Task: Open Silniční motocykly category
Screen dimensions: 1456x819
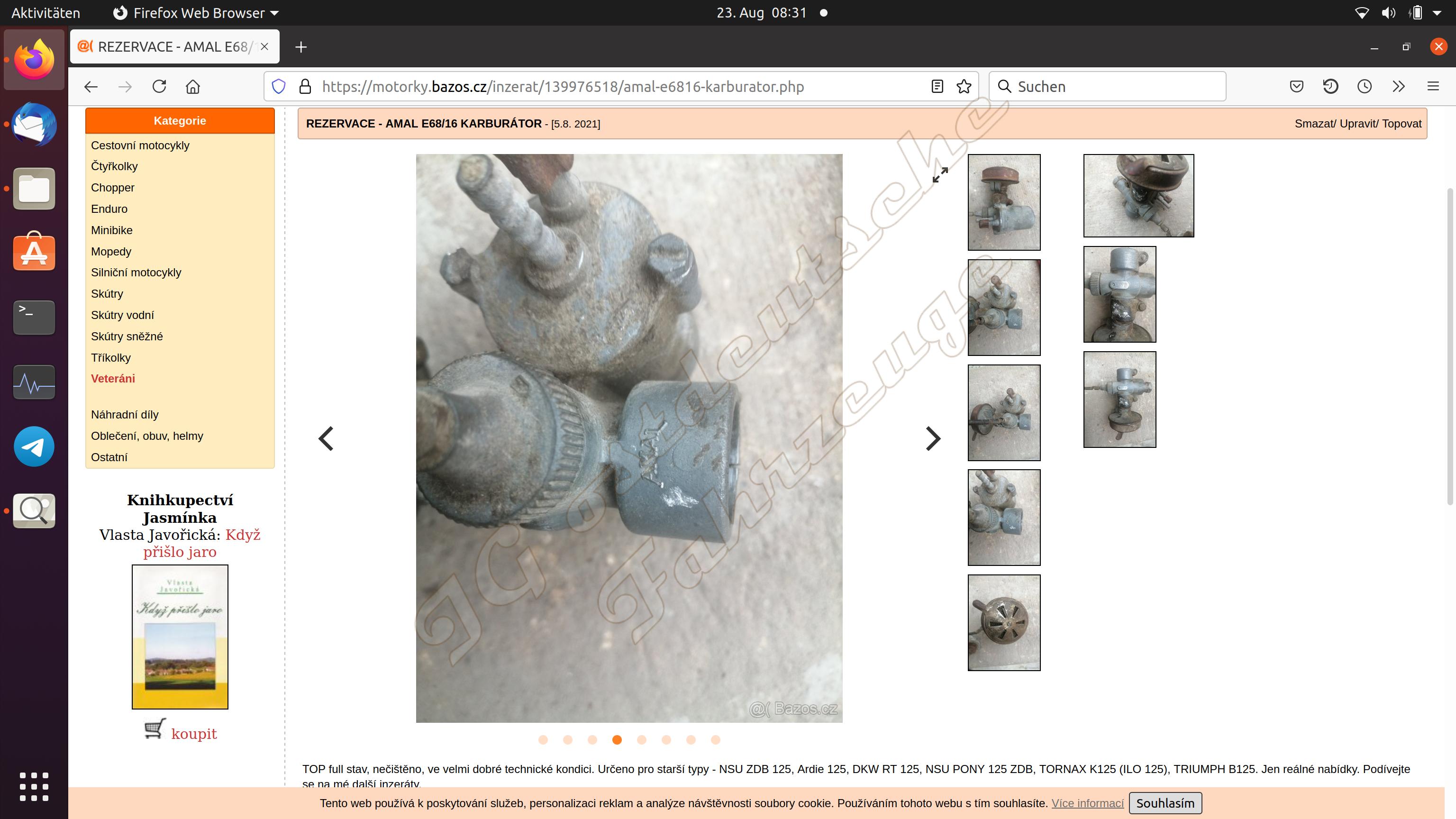Action: coord(136,273)
